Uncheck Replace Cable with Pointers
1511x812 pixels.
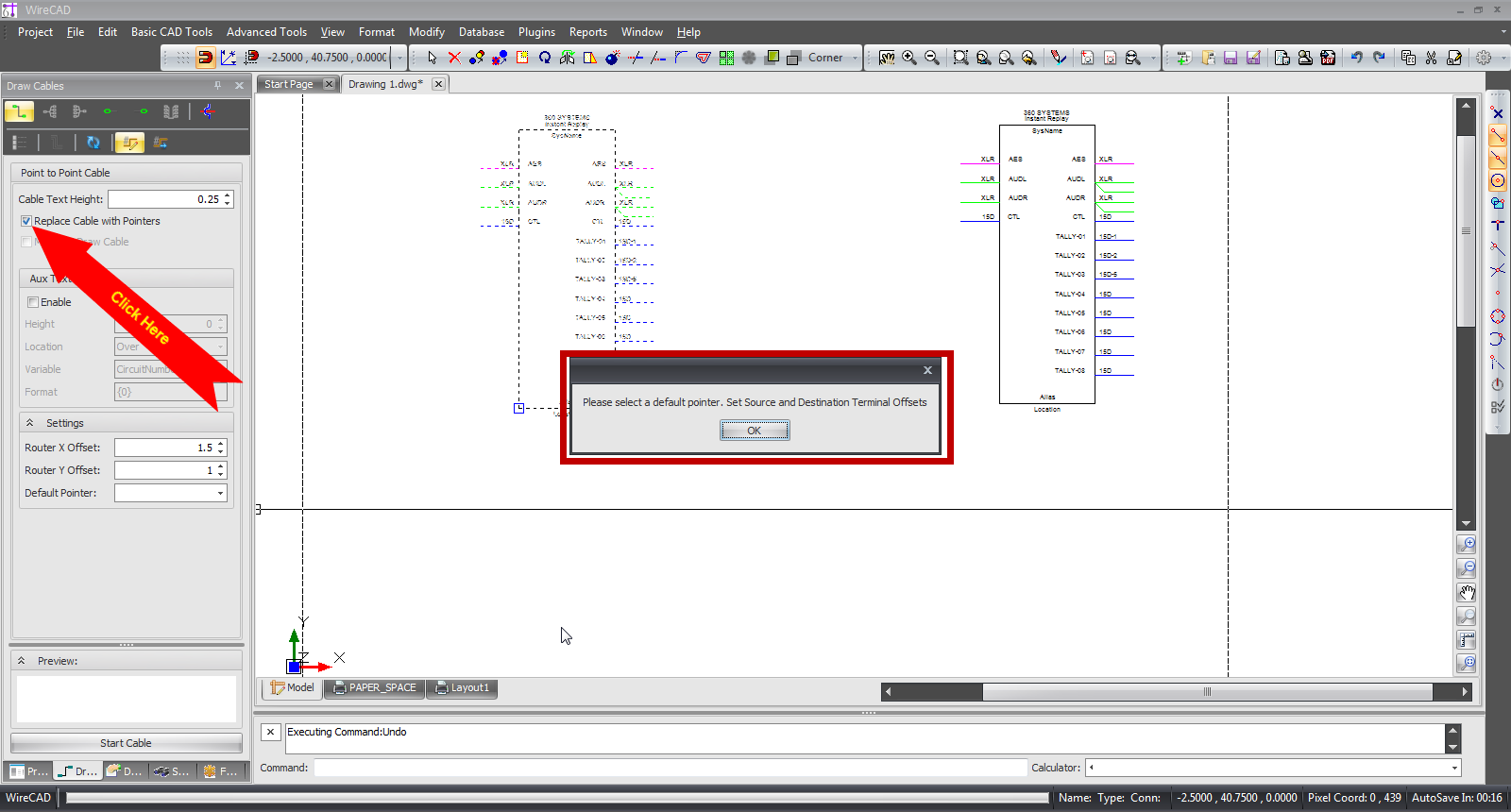pyautogui.click(x=26, y=221)
